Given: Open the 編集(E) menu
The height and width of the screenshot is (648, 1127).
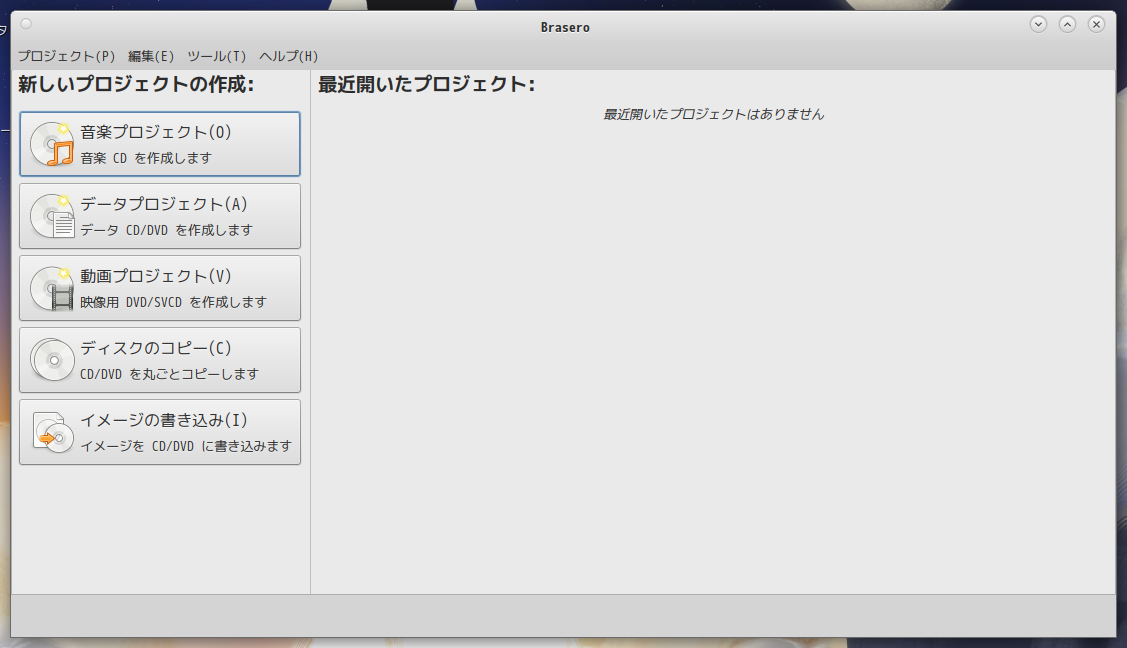Looking at the screenshot, I should 151,56.
